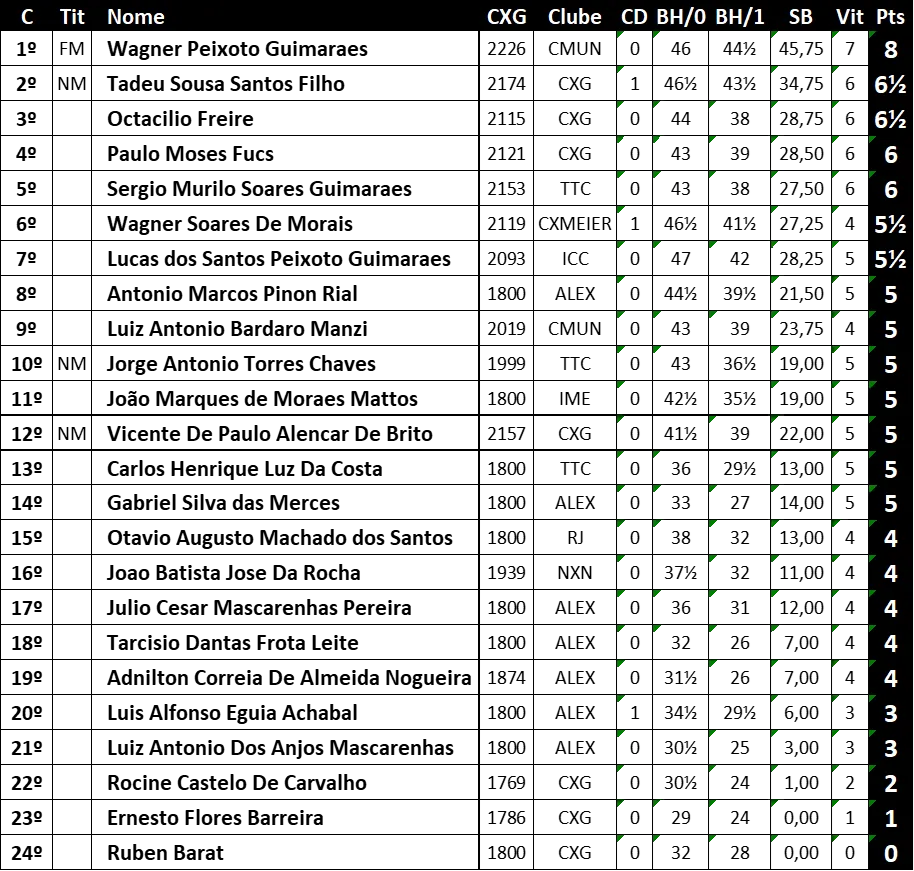Click green triangle beside the 8 points cell
The width and height of the screenshot is (914, 871).
pyautogui.click(x=871, y=35)
